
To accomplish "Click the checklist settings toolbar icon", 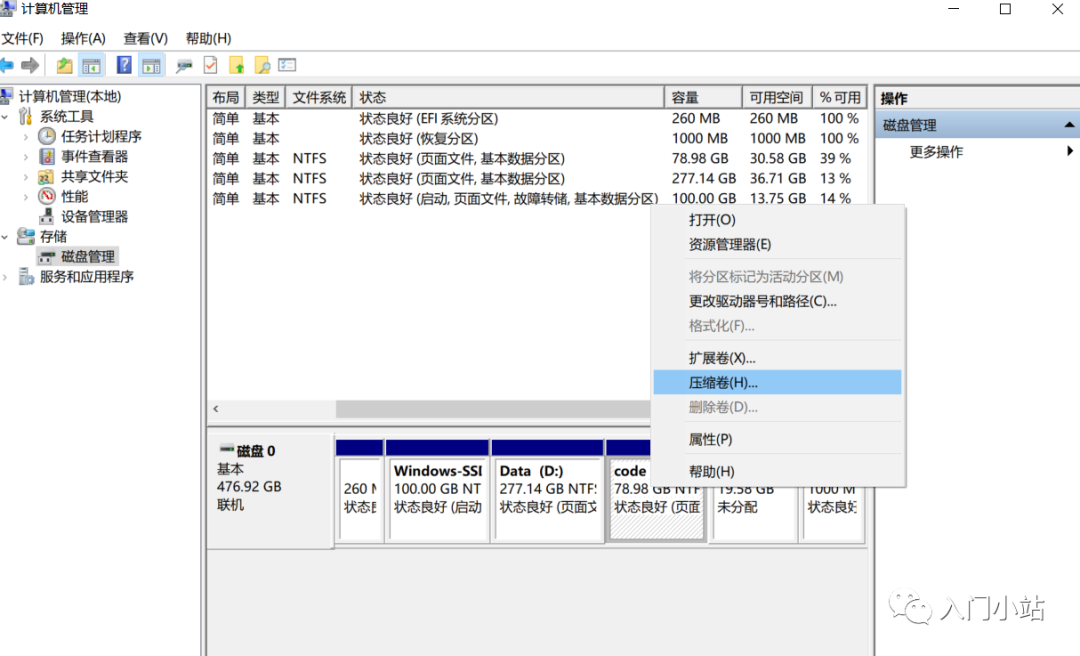I will pyautogui.click(x=287, y=65).
